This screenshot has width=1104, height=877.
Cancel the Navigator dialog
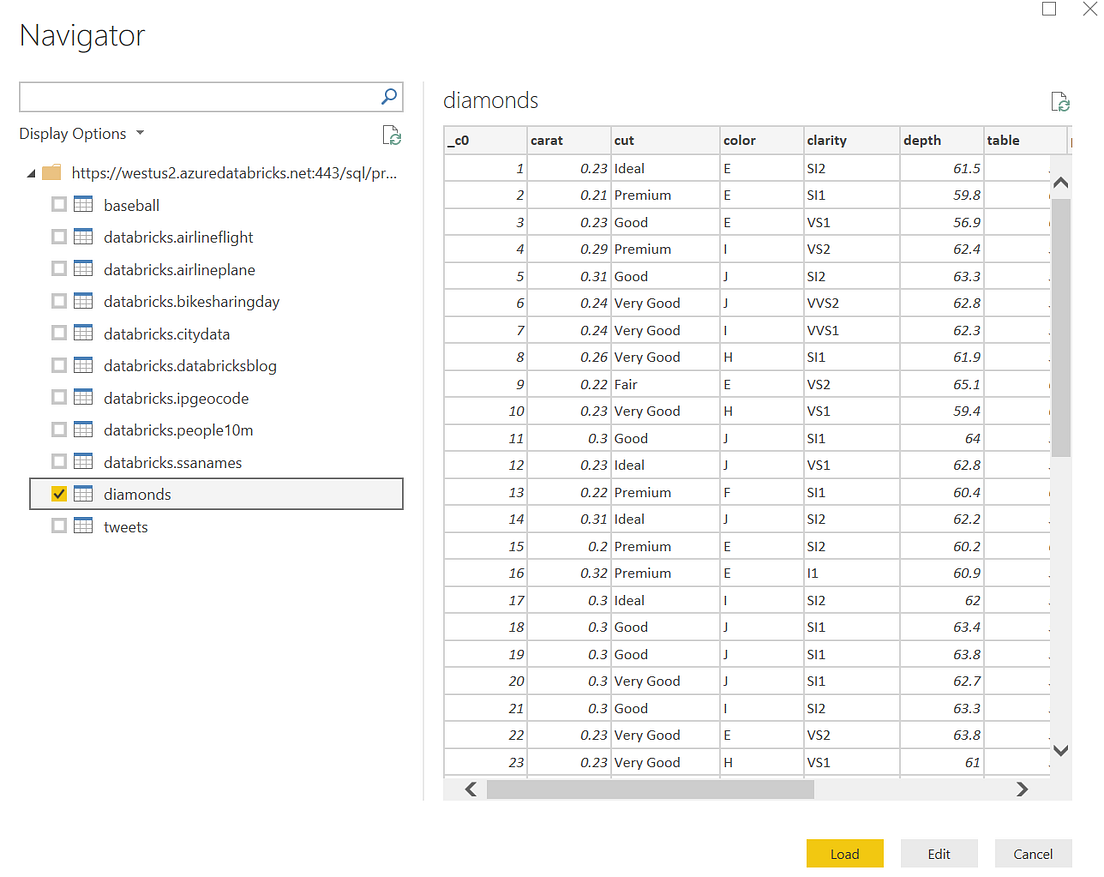pyautogui.click(x=1032, y=853)
